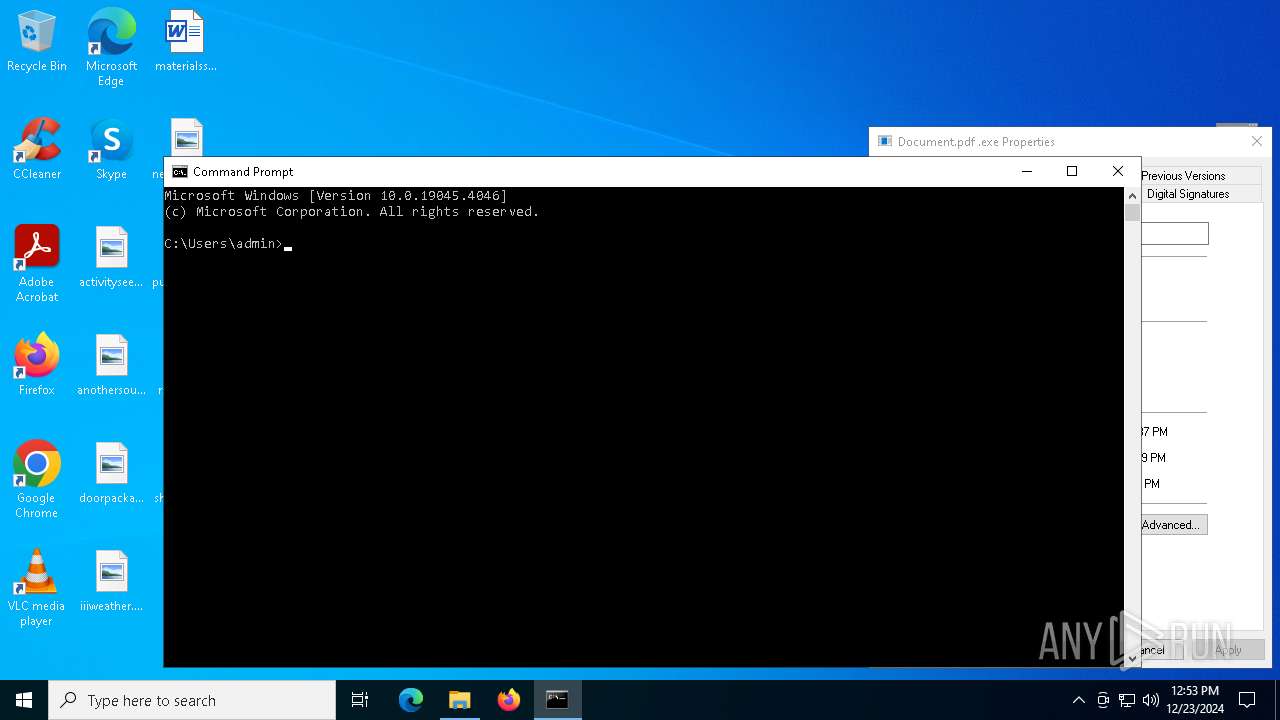Screen dimensions: 1280x720
Task: Close the Command Prompt window
Action: pos(1118,172)
